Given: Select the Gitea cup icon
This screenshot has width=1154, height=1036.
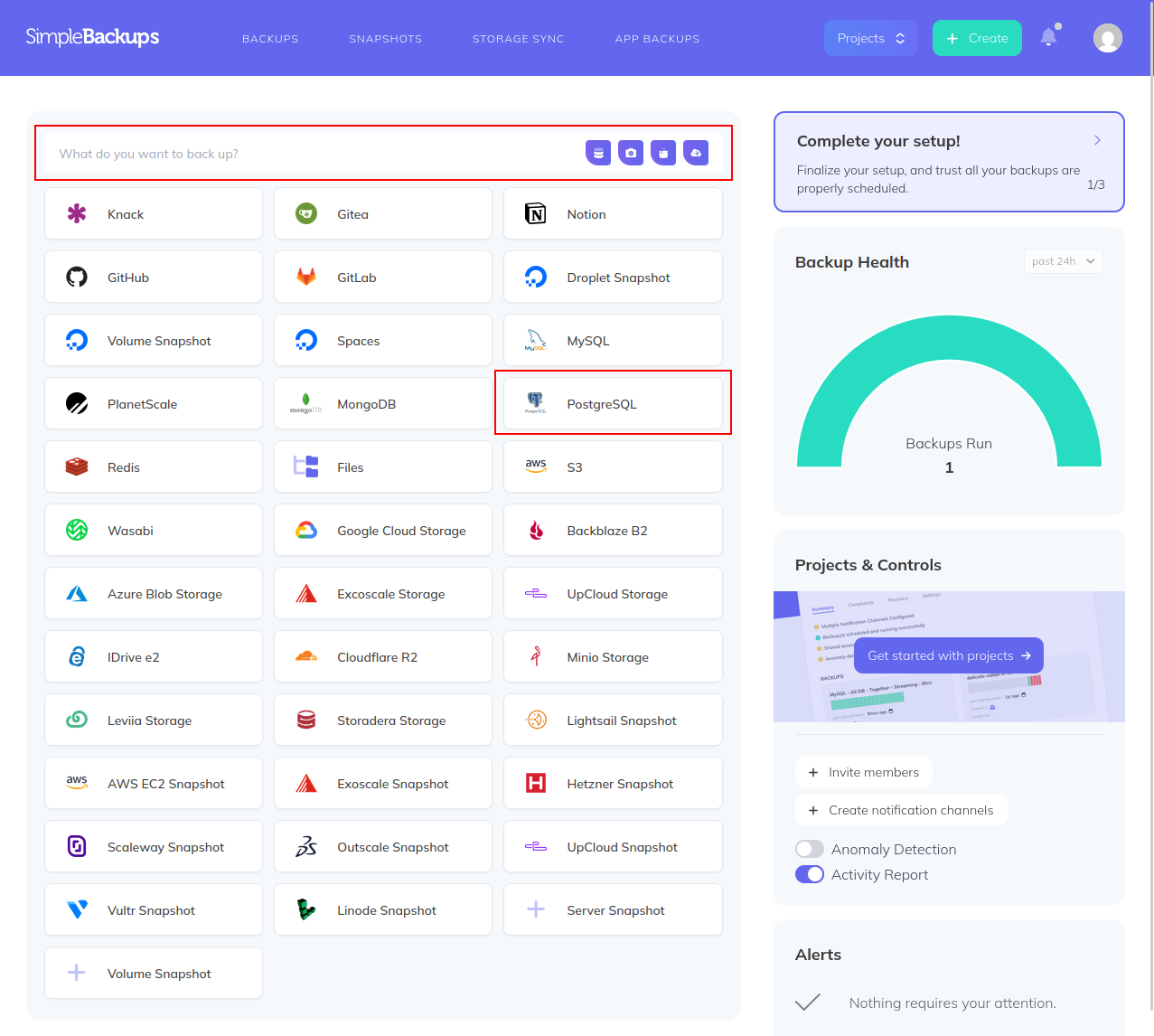Looking at the screenshot, I should (306, 214).
